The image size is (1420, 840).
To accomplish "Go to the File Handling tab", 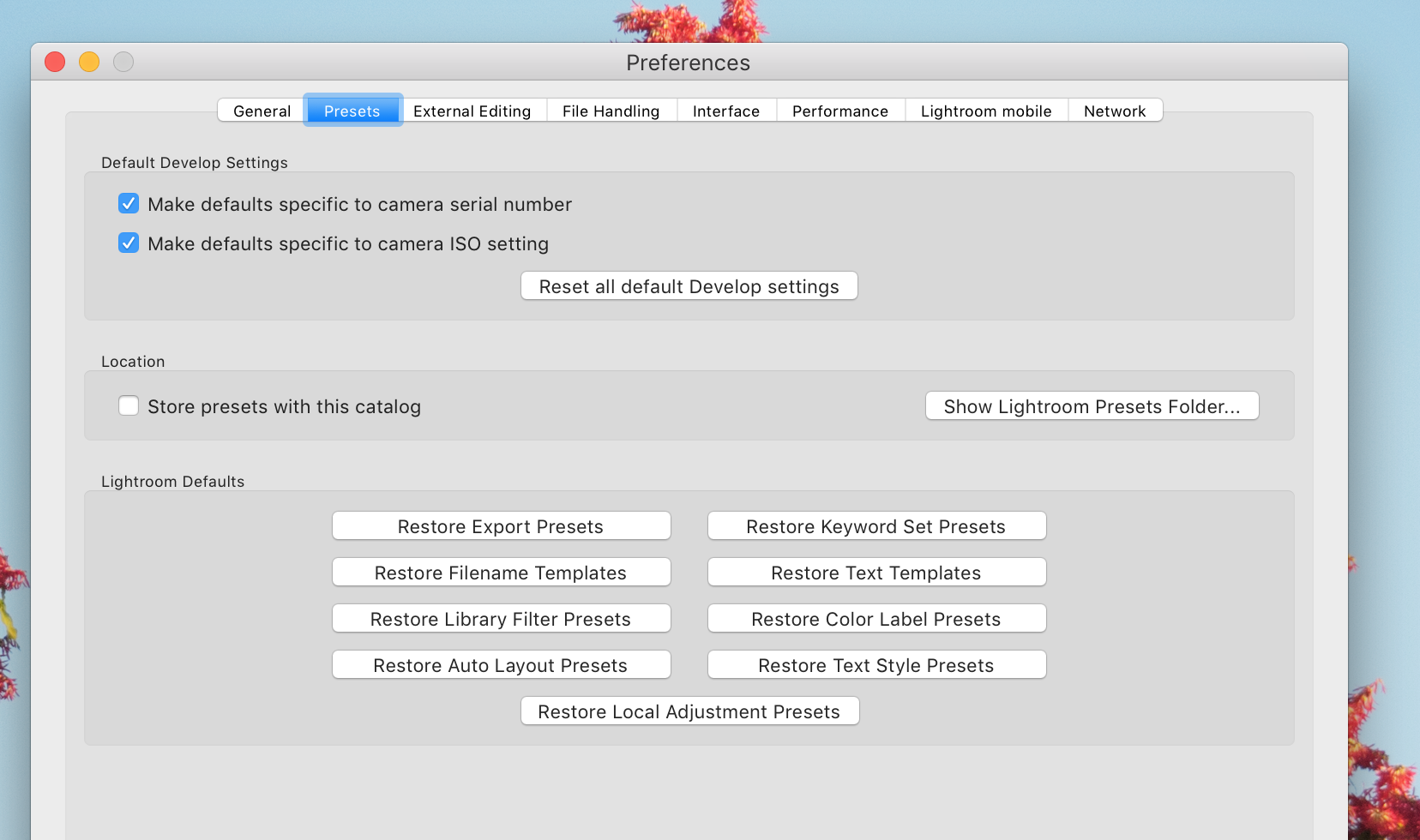I will [611, 111].
